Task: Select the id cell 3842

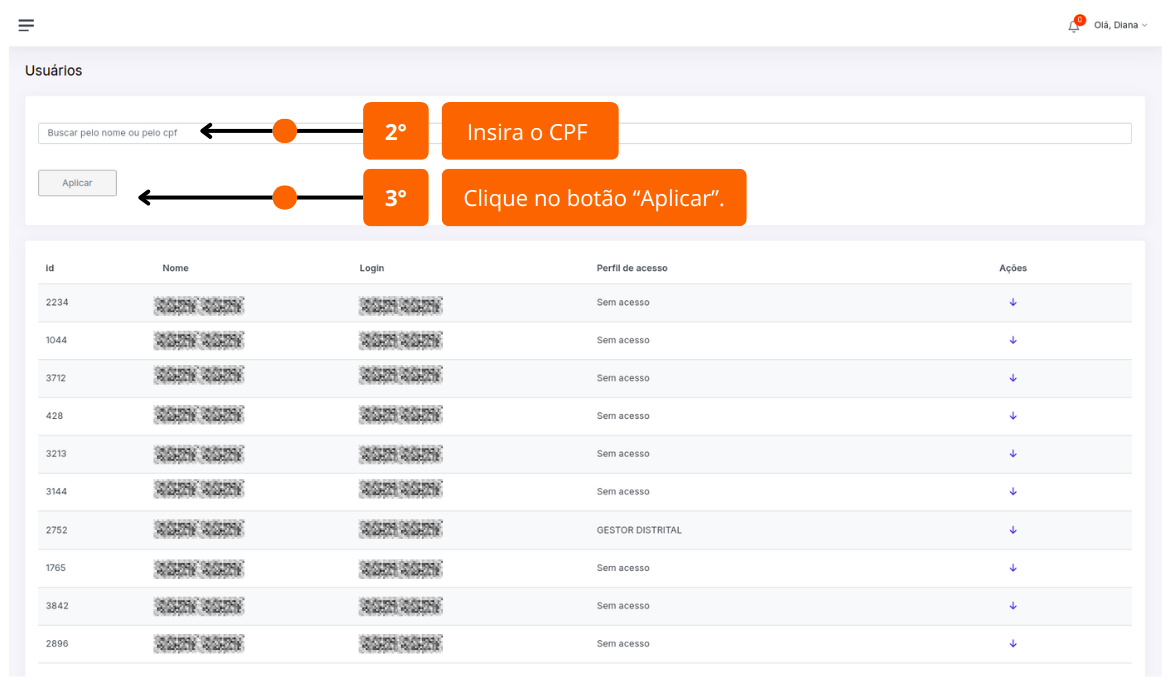Action: point(57,606)
